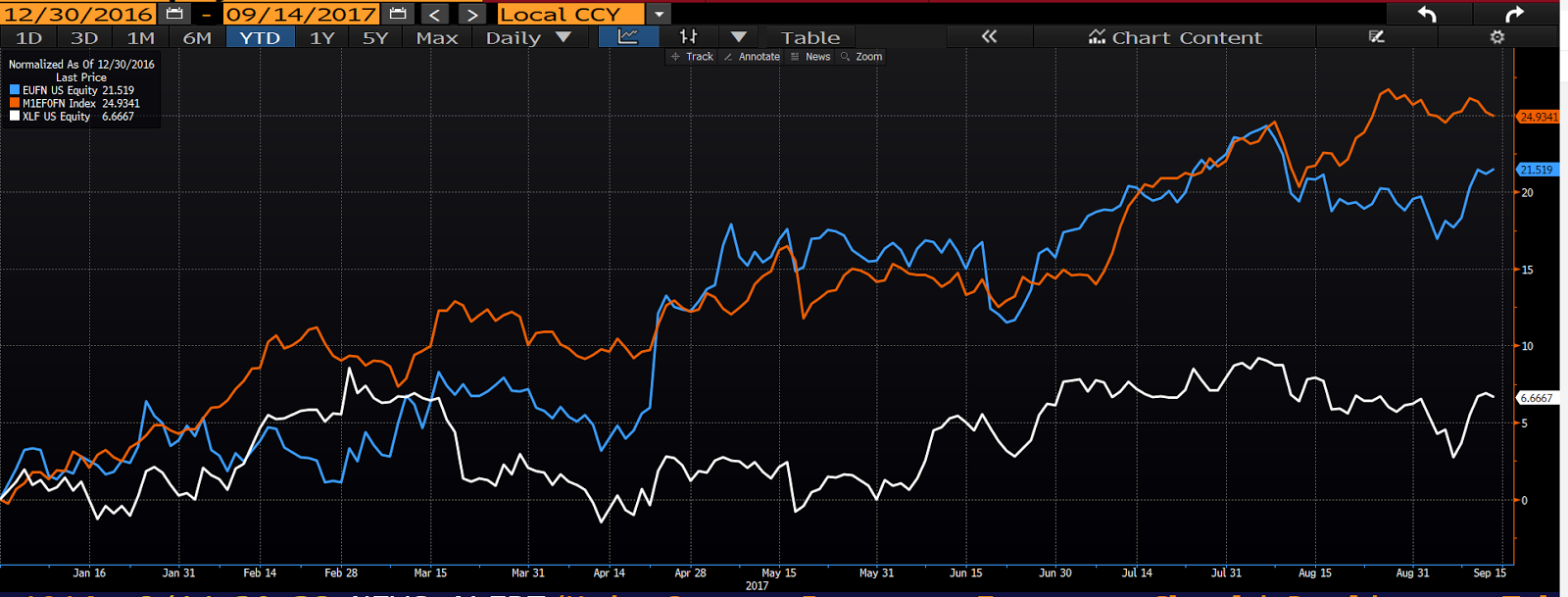Viewport: 1568px width, 597px height.
Task: Click the blue EUFN legend swatch
Action: pyautogui.click(x=15, y=90)
